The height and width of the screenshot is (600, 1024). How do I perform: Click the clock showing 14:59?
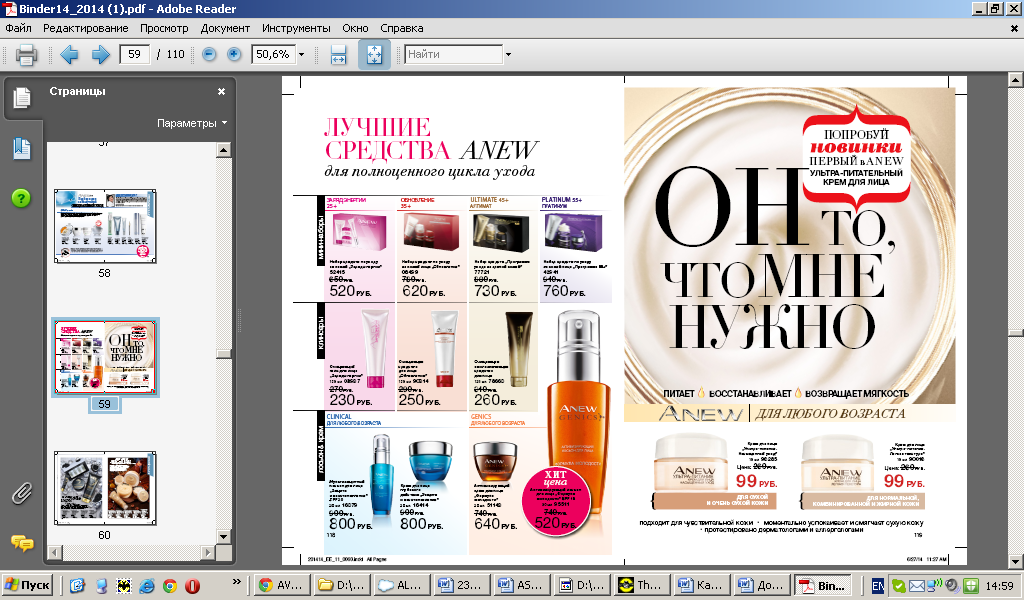point(999,586)
